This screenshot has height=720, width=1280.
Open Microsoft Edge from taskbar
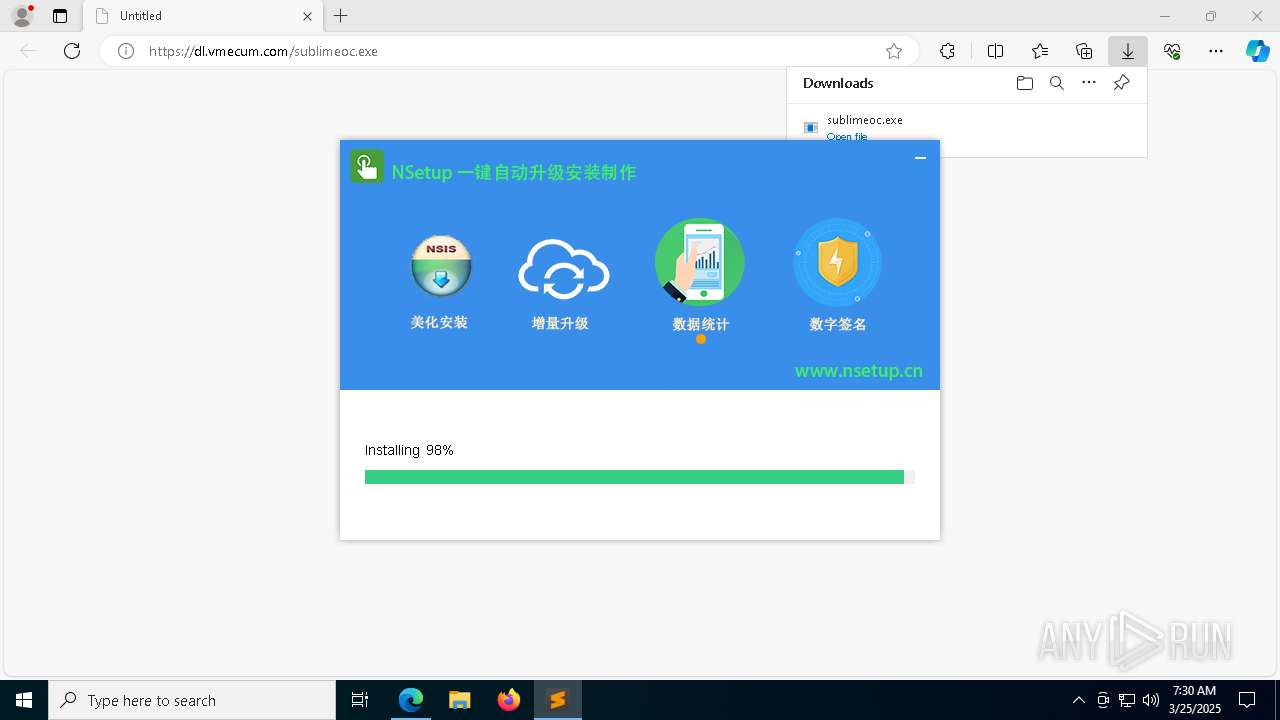tap(411, 700)
